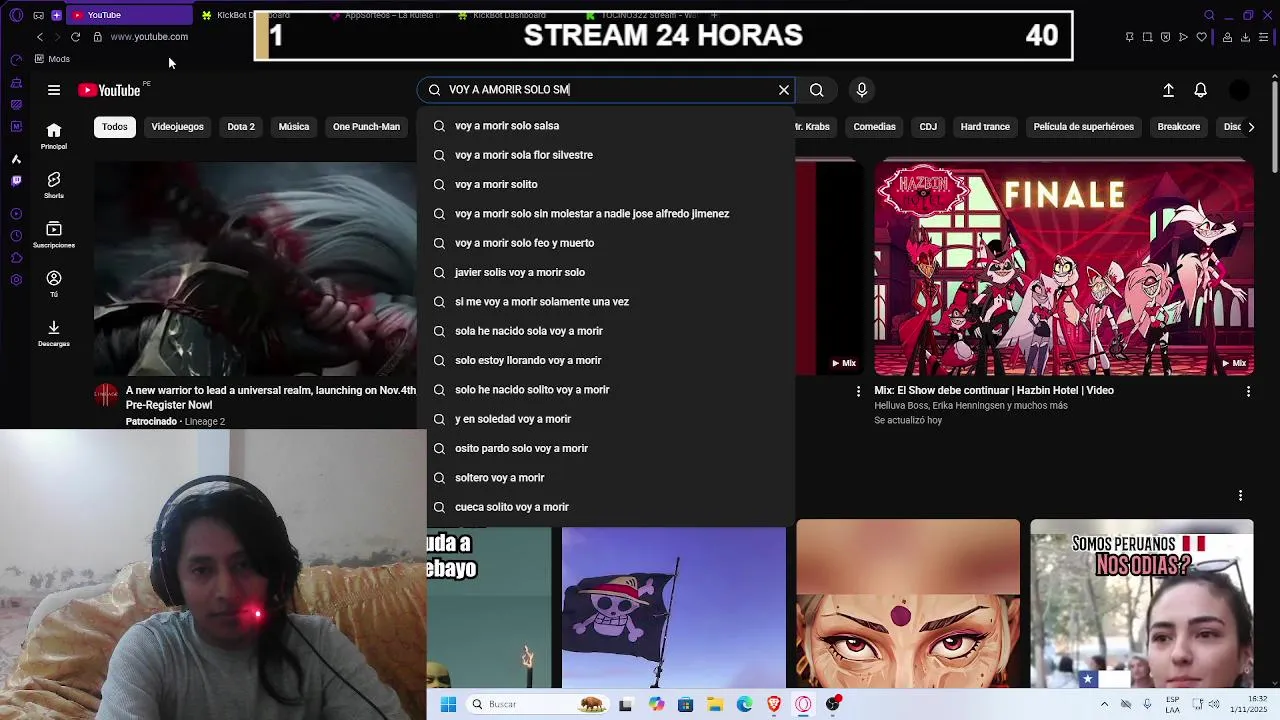
Task: Open options for the Hazbin Hotel mix
Action: point(1248,392)
